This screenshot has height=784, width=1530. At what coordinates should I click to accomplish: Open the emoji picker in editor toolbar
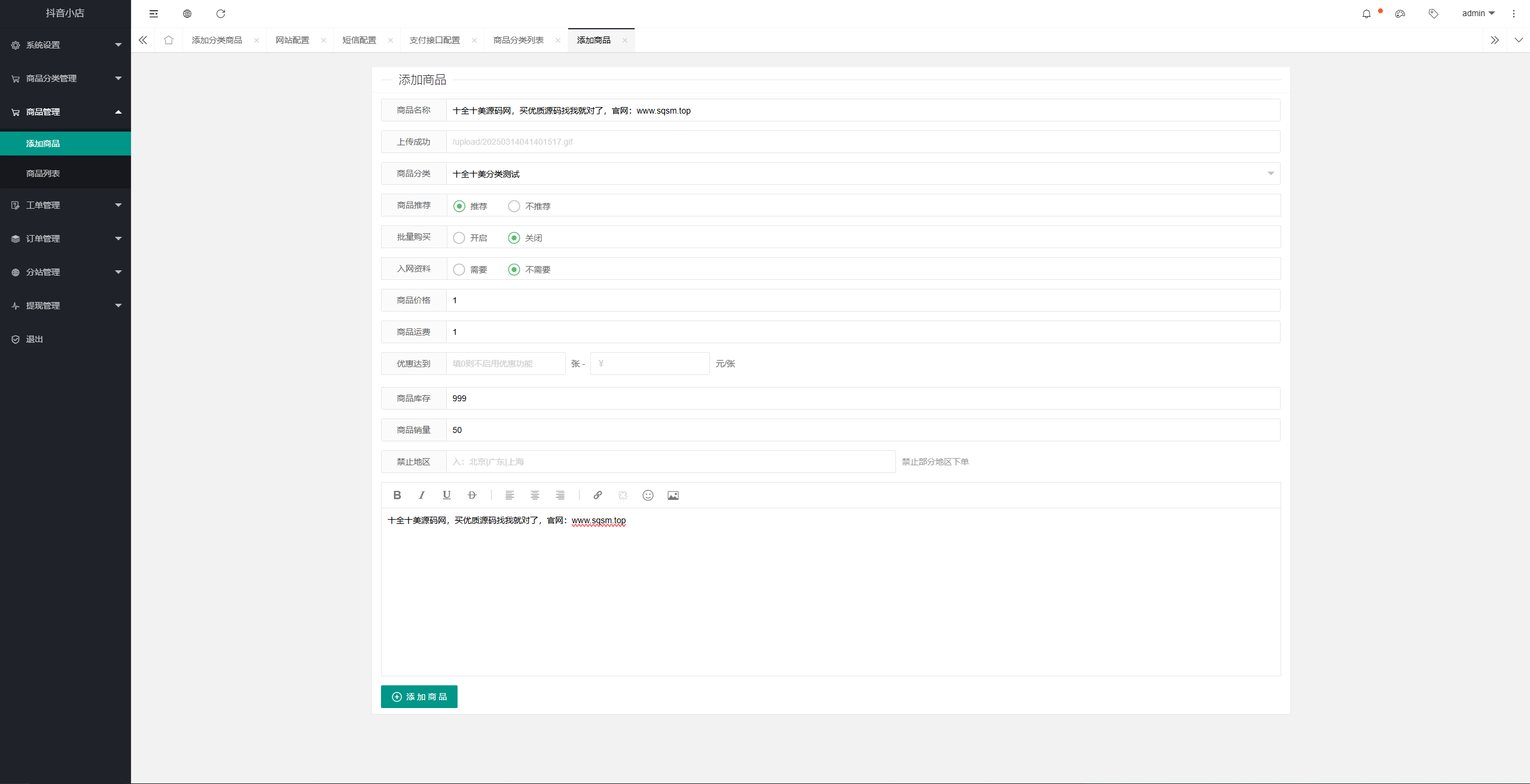648,495
